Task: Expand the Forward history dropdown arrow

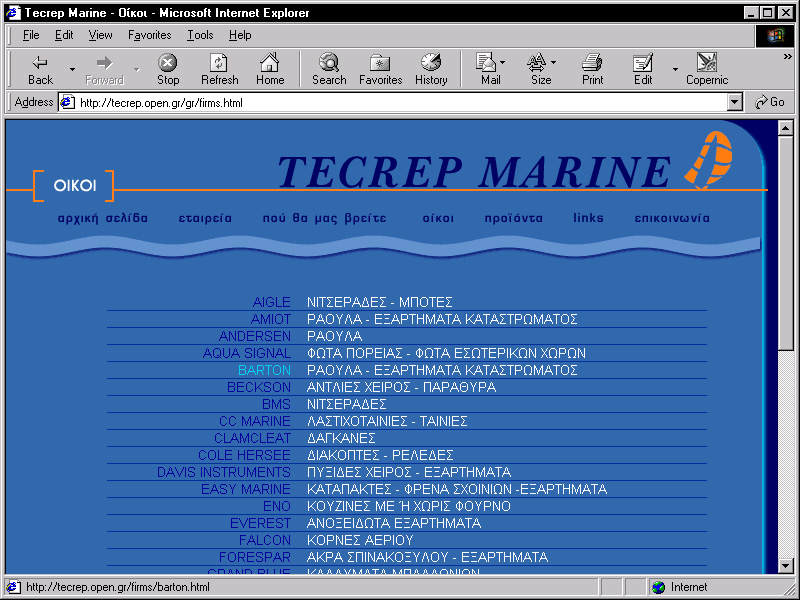Action: coord(137,69)
